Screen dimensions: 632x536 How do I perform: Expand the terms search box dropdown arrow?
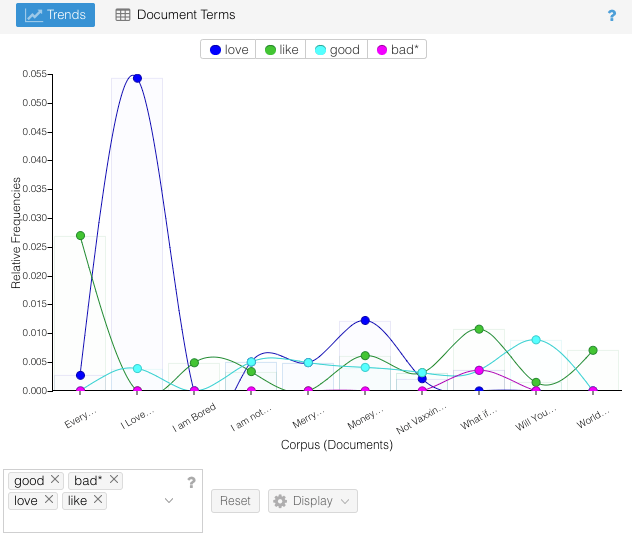[x=169, y=501]
